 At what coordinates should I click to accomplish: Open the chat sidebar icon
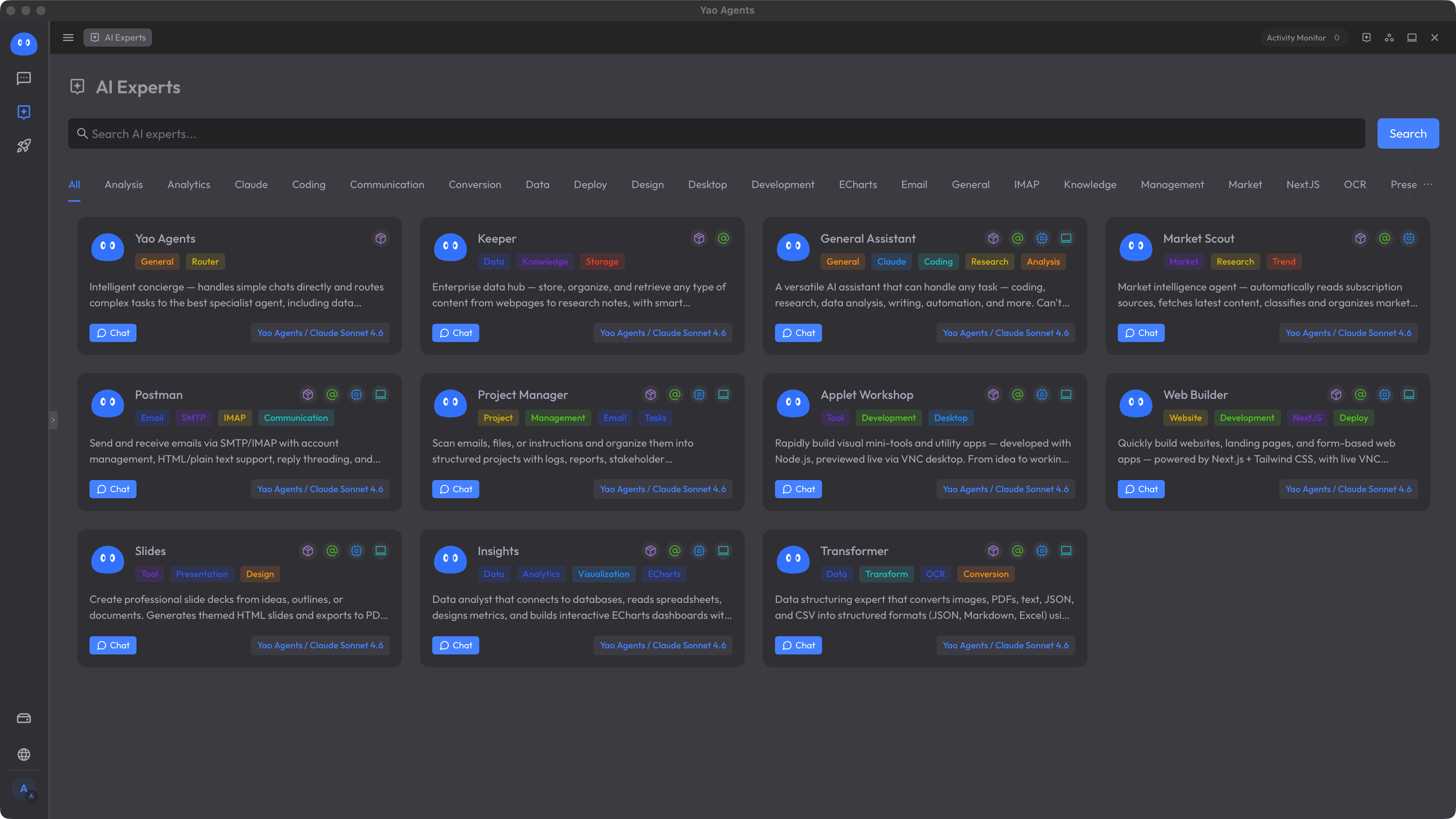(24, 78)
